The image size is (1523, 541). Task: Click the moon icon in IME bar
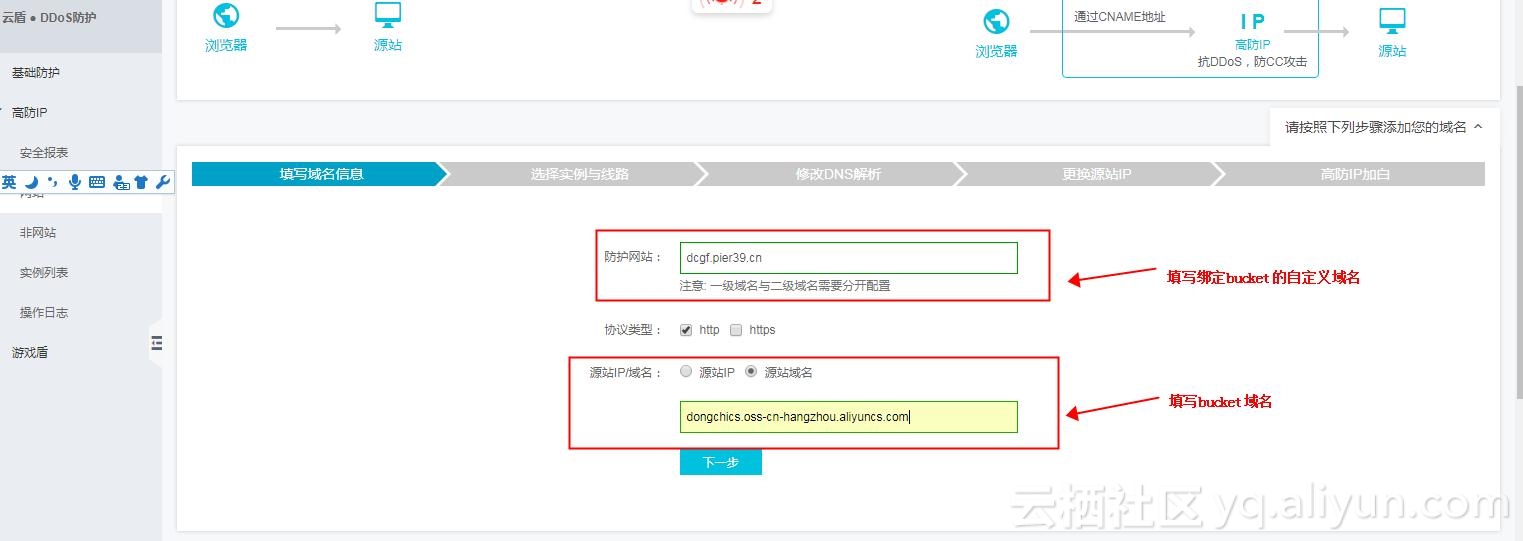pyautogui.click(x=31, y=182)
